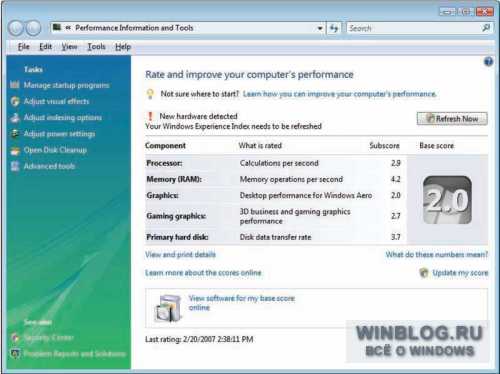
Task: Click the Last rating date text
Action: click(x=199, y=339)
